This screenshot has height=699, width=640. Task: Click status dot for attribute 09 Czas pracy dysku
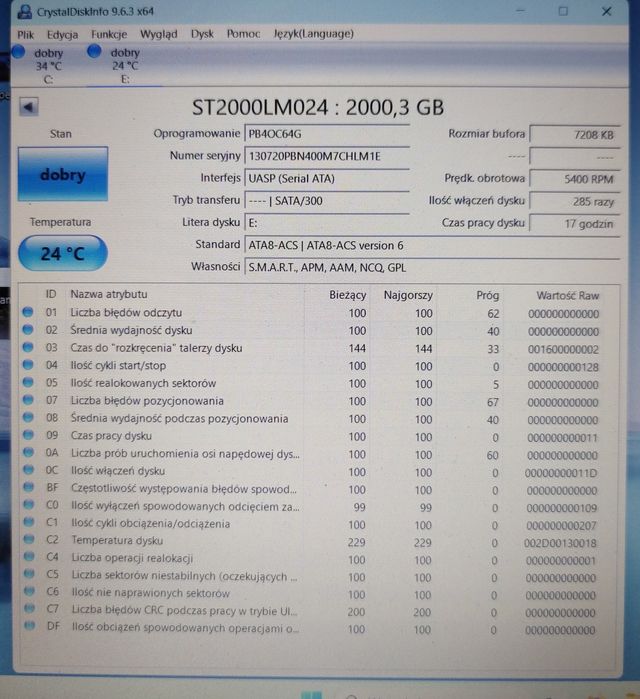click(29, 434)
